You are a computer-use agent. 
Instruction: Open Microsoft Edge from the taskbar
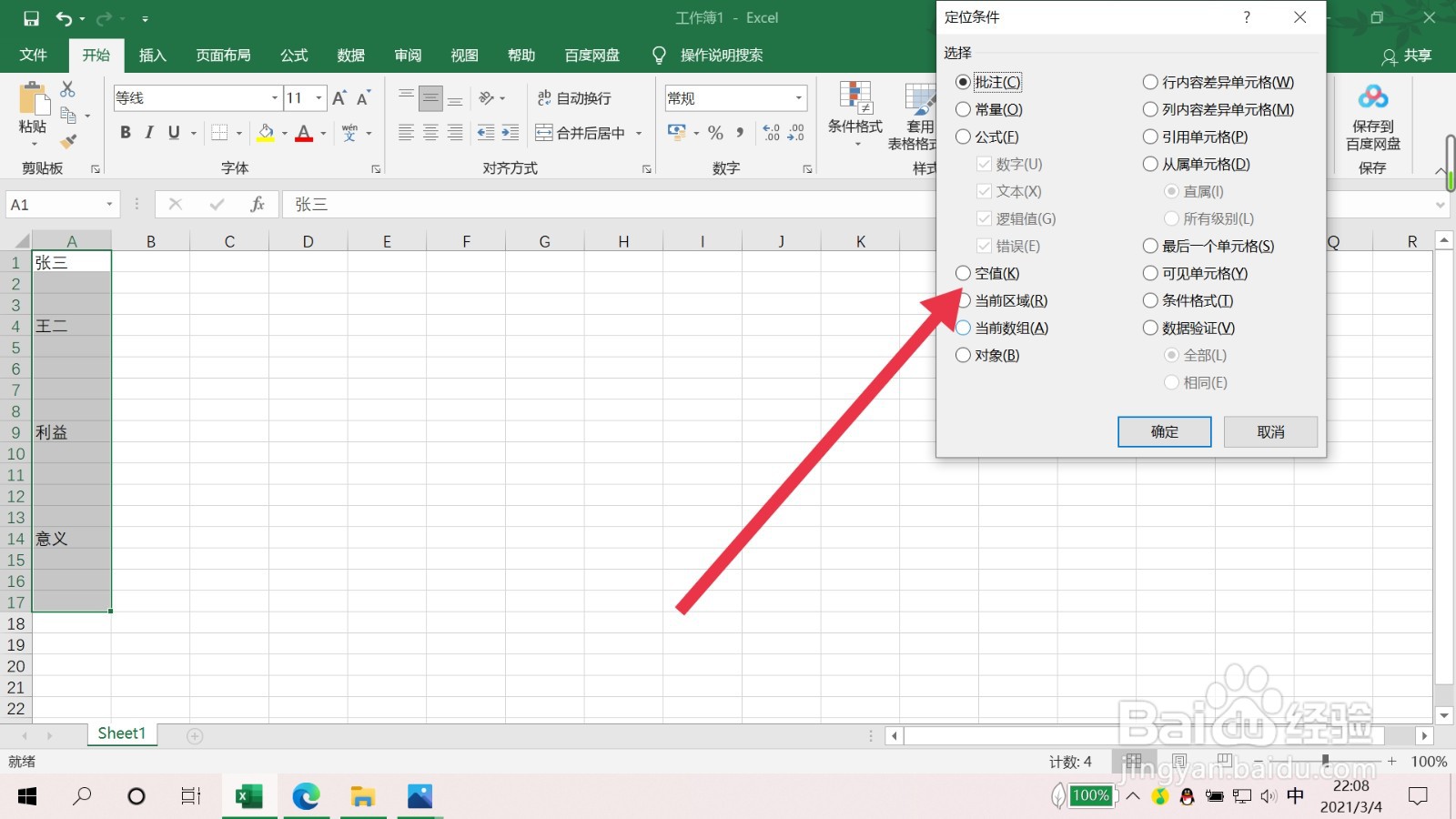click(x=306, y=796)
